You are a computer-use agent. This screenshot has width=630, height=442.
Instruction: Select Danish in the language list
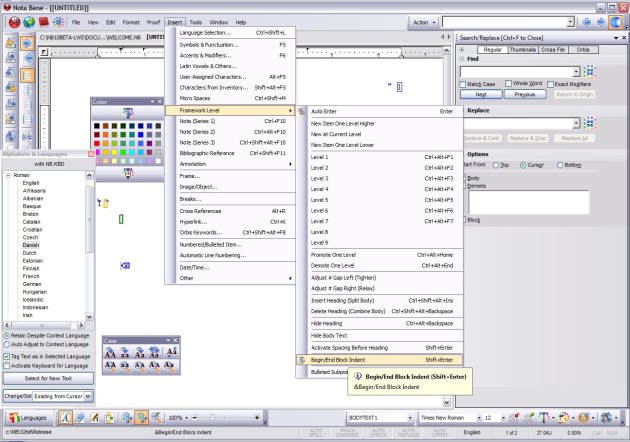tap(31, 245)
